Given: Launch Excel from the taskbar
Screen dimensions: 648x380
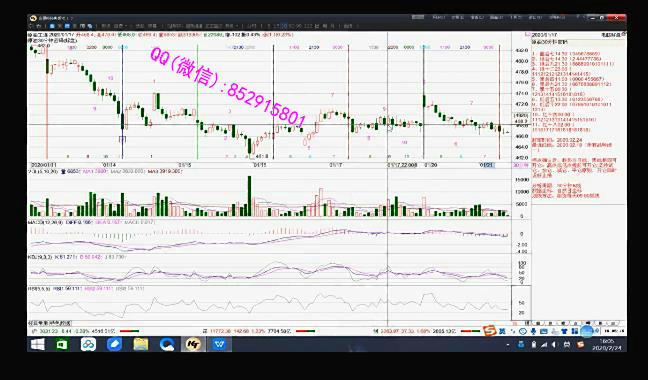Looking at the screenshot, I should pyautogui.click(x=62, y=344).
